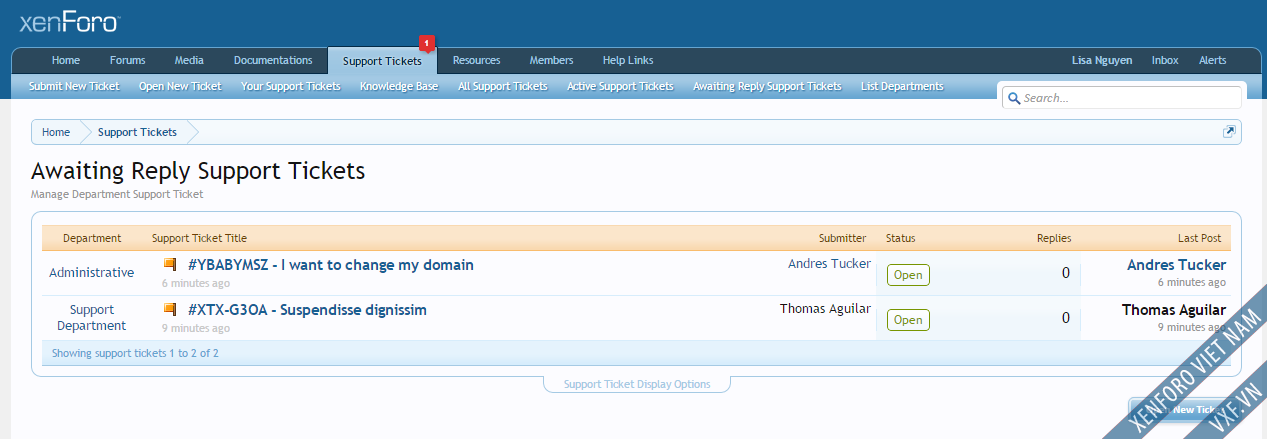View Alerts
This screenshot has width=1267, height=439.
pos(1213,60)
